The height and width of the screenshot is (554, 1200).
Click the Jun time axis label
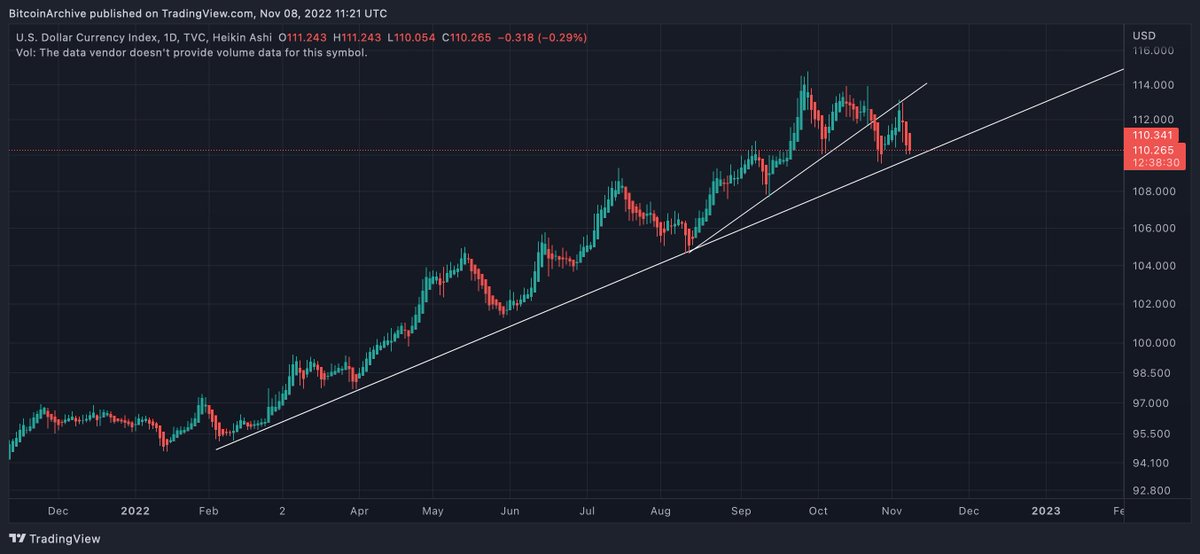point(511,509)
